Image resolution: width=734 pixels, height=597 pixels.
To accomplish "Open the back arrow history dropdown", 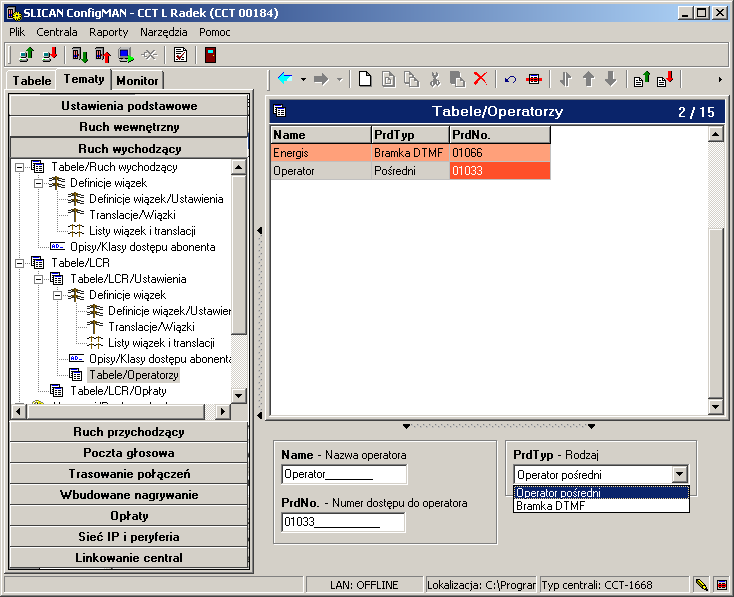I will pos(303,80).
